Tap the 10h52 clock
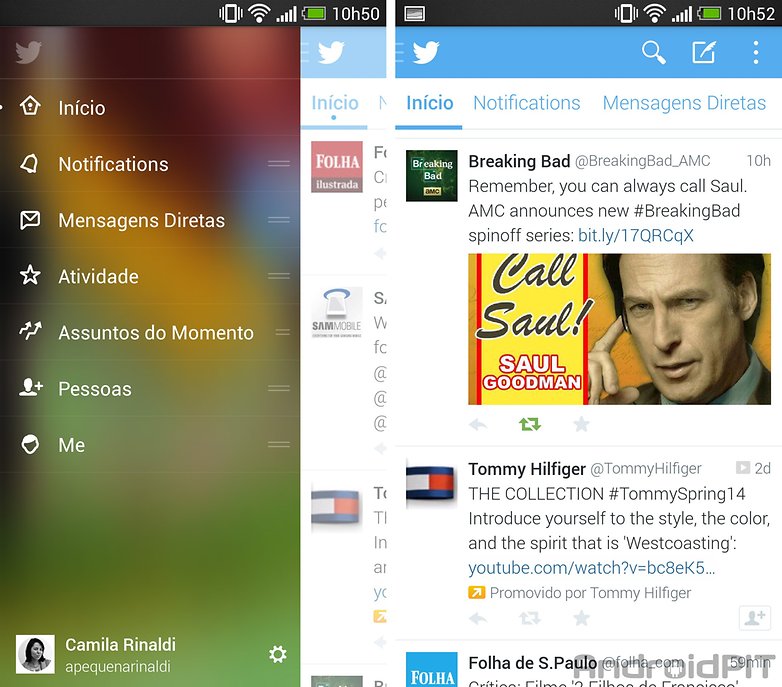Image resolution: width=782 pixels, height=687 pixels. [x=751, y=13]
